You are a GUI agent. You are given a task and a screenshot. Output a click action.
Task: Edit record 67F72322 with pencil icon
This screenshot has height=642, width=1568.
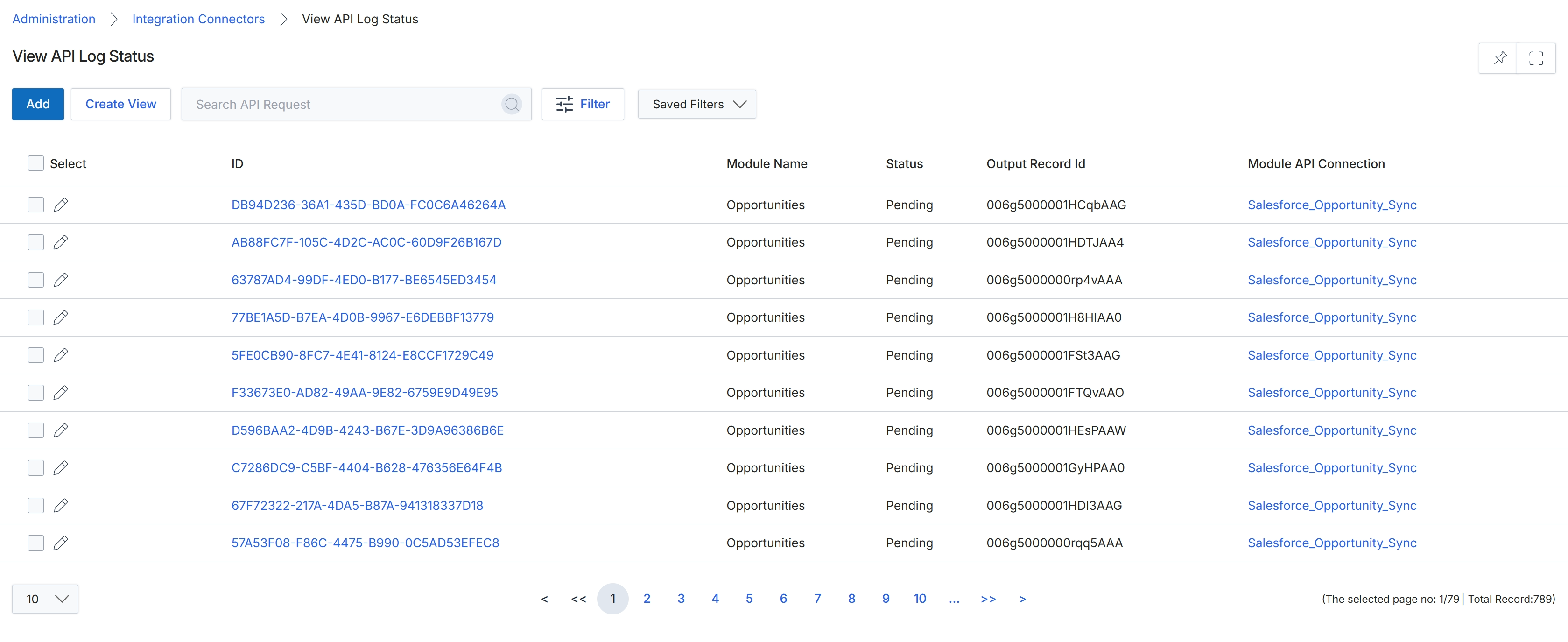[60, 506]
